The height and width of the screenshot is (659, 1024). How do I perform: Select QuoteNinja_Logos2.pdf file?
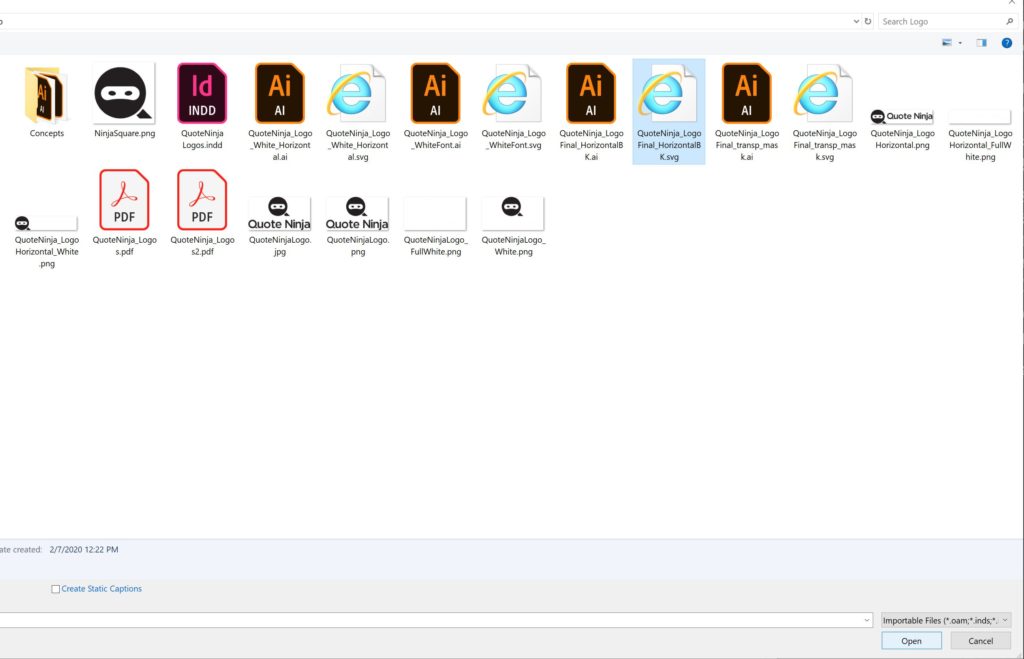pyautogui.click(x=202, y=212)
